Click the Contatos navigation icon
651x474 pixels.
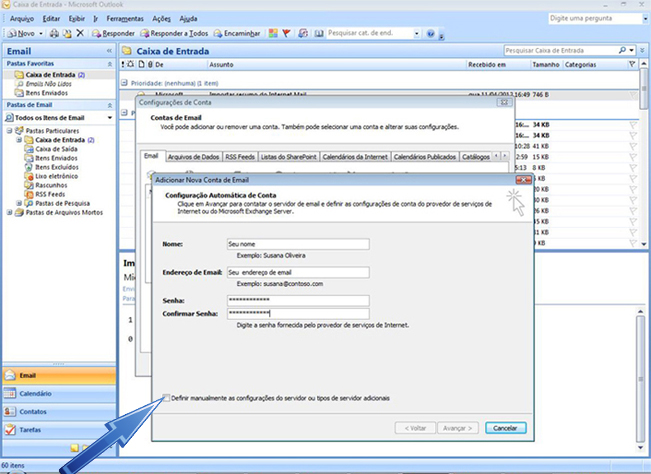click(10, 411)
